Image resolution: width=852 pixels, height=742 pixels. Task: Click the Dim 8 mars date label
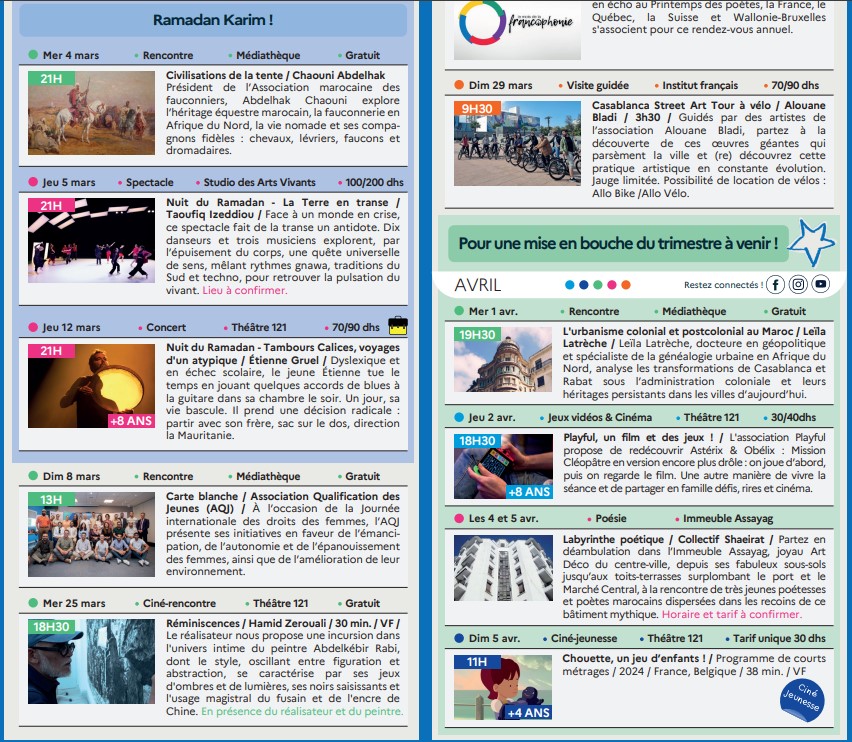(71, 476)
